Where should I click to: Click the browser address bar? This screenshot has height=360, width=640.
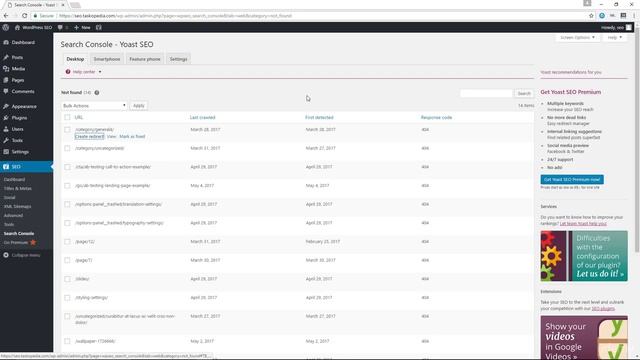click(310, 16)
